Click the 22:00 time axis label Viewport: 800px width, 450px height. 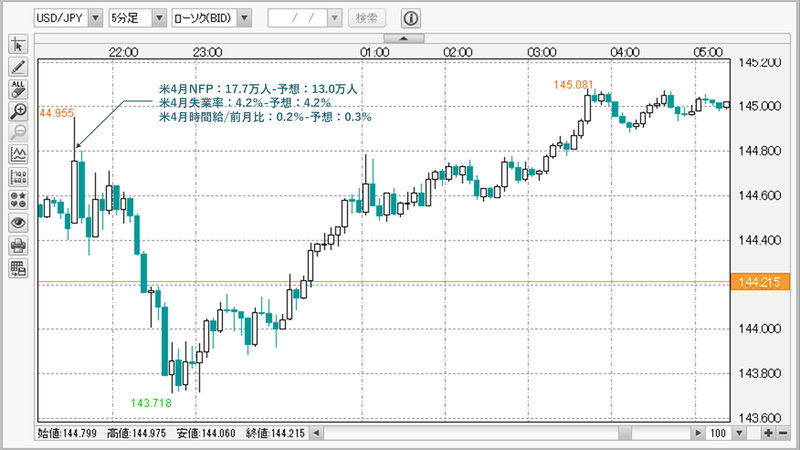[x=123, y=52]
